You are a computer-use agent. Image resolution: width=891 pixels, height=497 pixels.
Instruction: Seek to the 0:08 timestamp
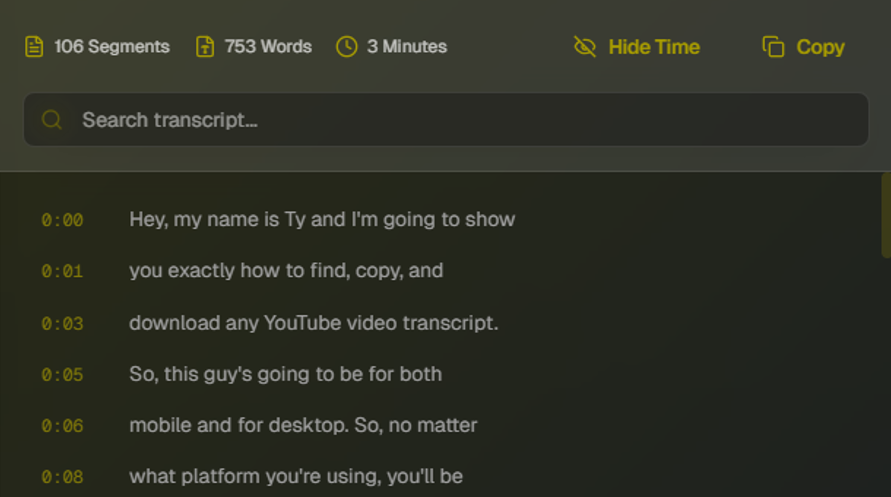pos(62,477)
